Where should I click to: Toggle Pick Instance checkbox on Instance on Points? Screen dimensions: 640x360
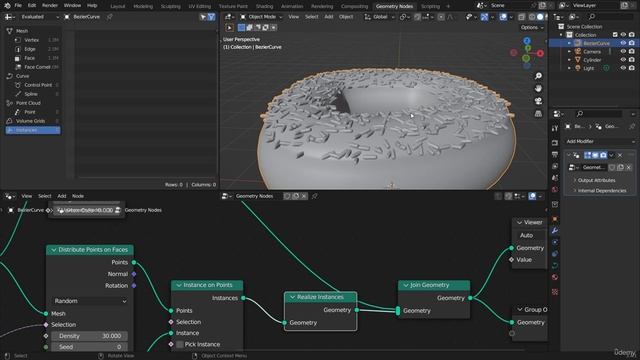coord(180,344)
